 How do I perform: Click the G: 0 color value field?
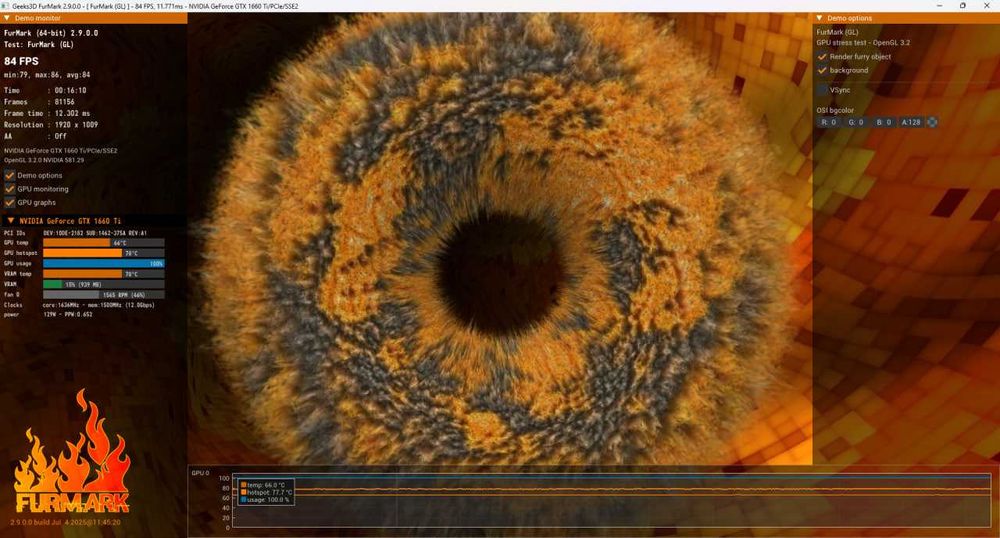click(x=856, y=122)
